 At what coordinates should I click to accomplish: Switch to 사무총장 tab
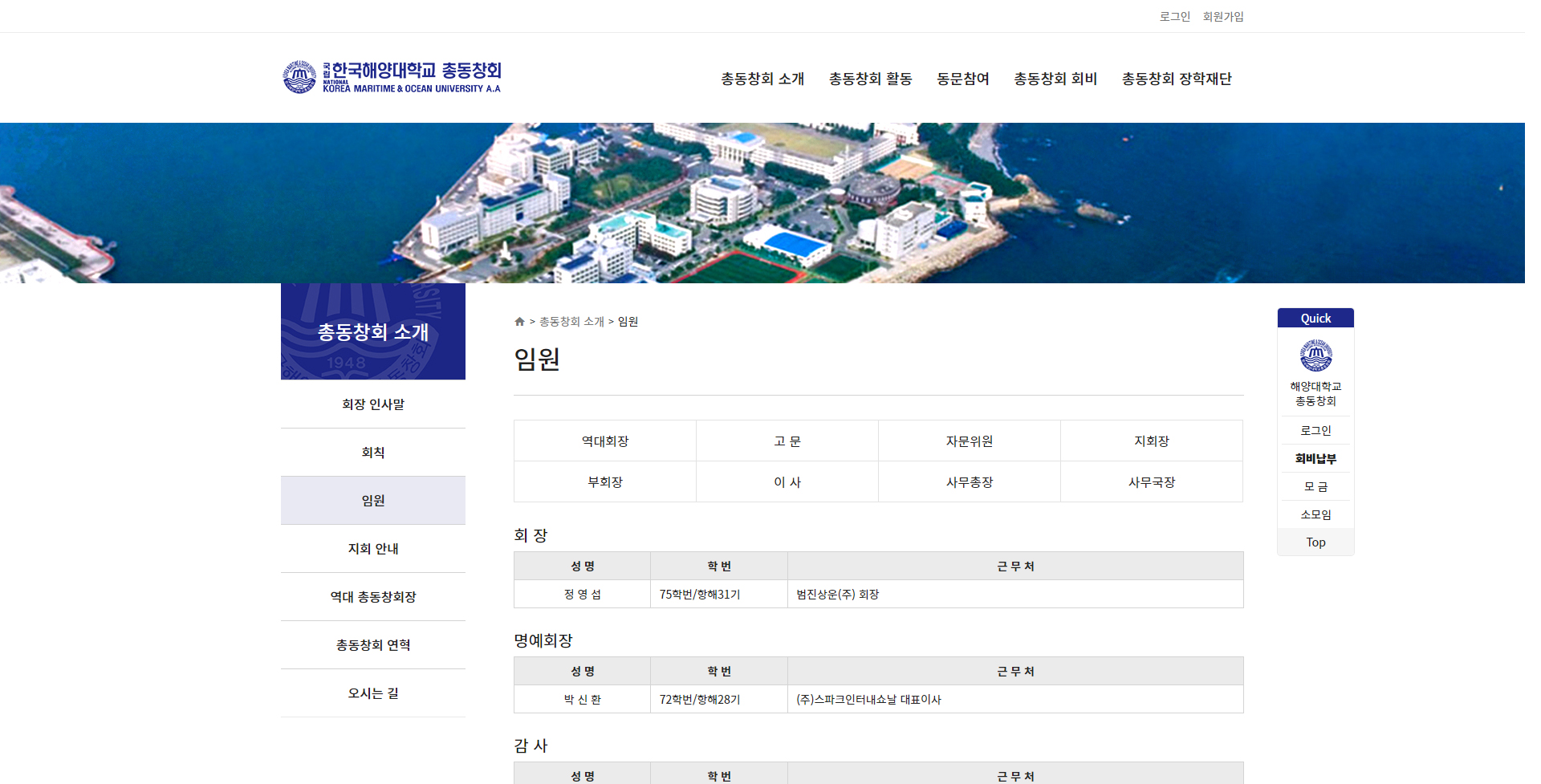[970, 481]
